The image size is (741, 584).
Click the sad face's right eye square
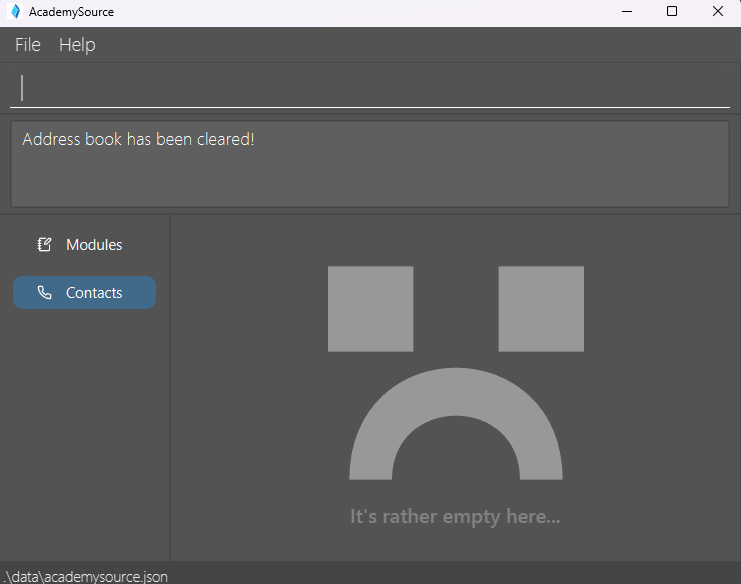coord(541,308)
